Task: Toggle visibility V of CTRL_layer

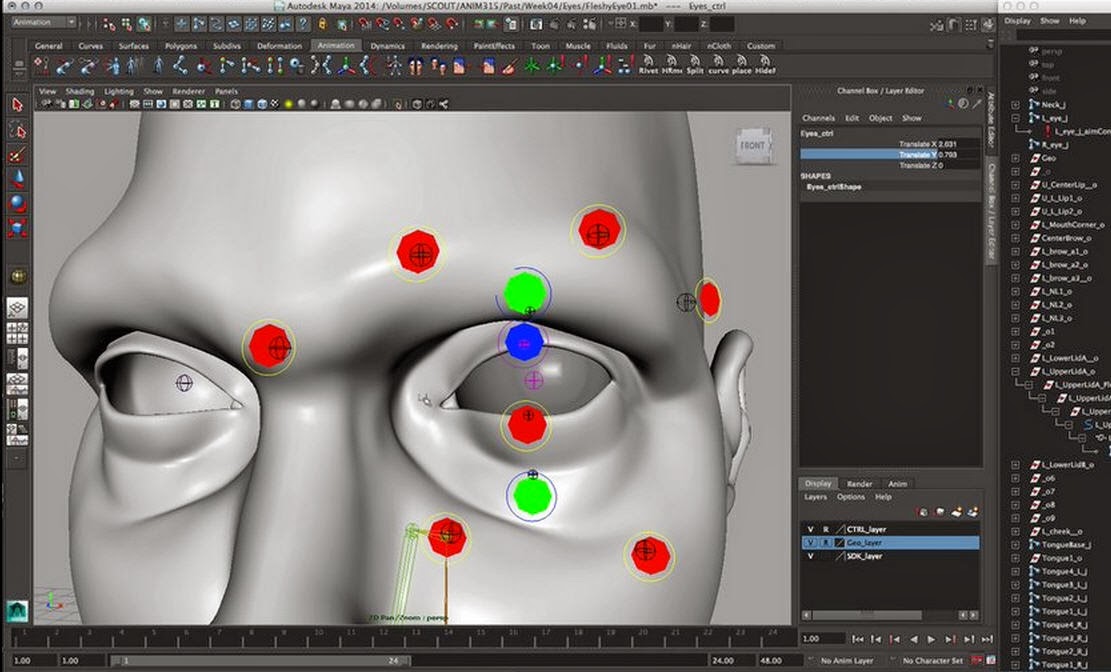Action: (x=811, y=529)
